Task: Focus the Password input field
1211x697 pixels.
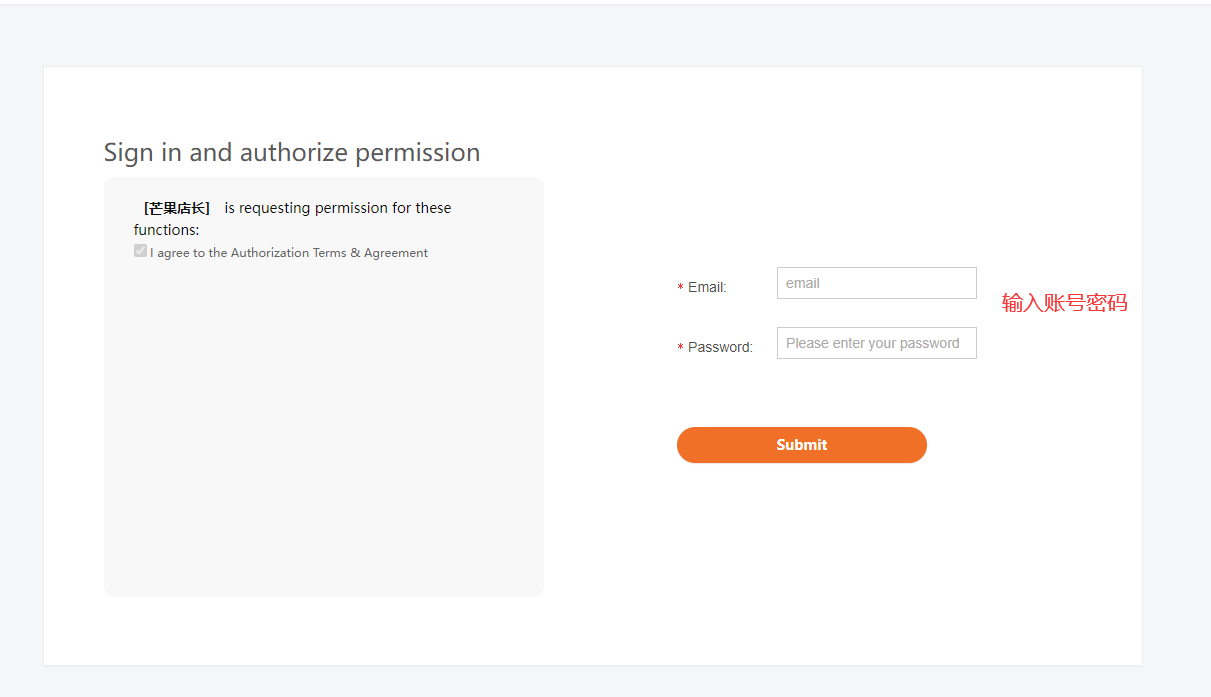Action: pyautogui.click(x=876, y=343)
